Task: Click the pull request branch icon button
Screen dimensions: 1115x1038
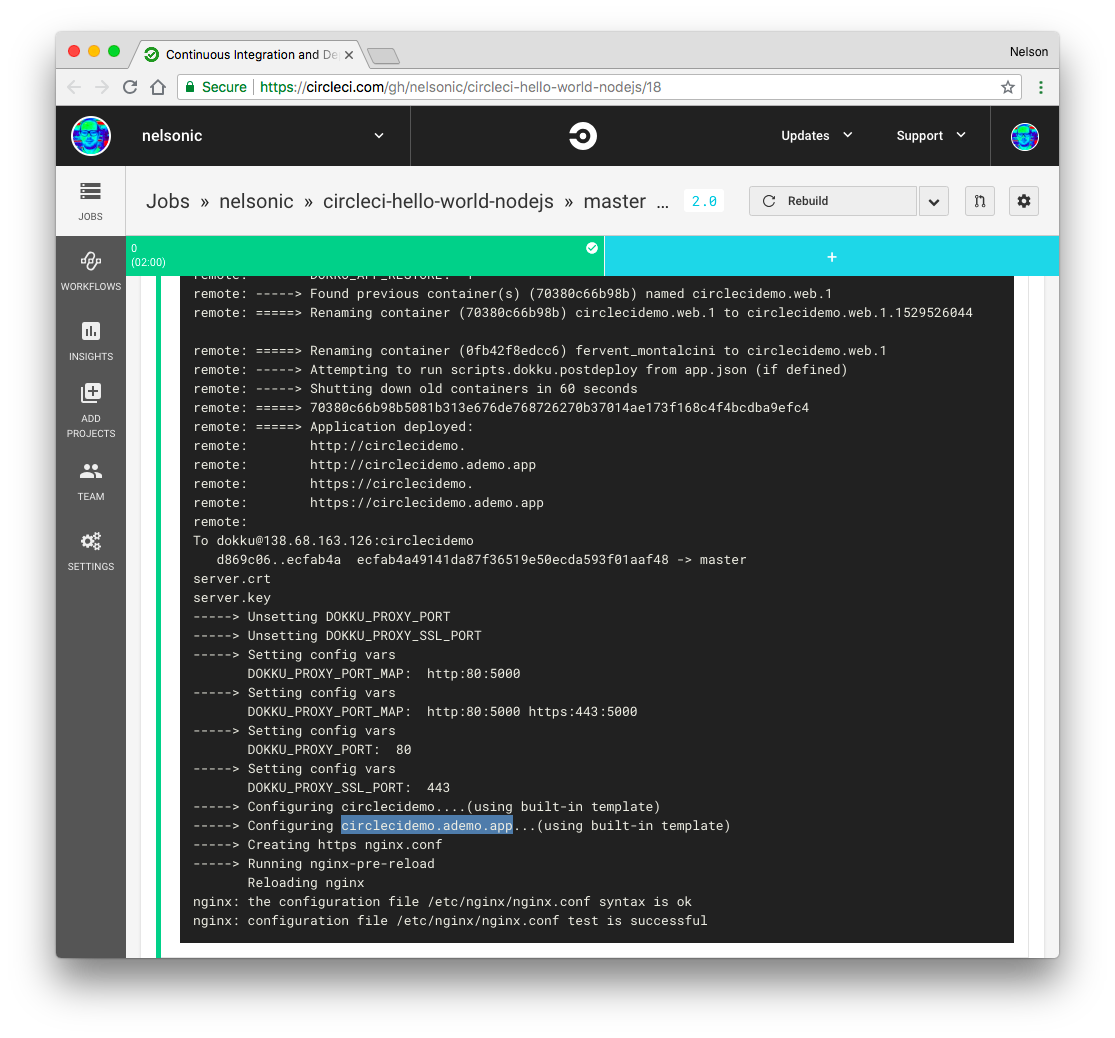Action: point(979,201)
